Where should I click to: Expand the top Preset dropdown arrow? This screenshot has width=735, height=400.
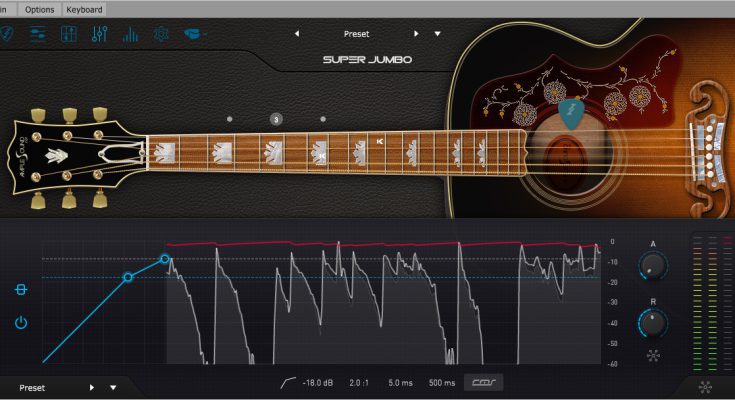[x=437, y=33]
